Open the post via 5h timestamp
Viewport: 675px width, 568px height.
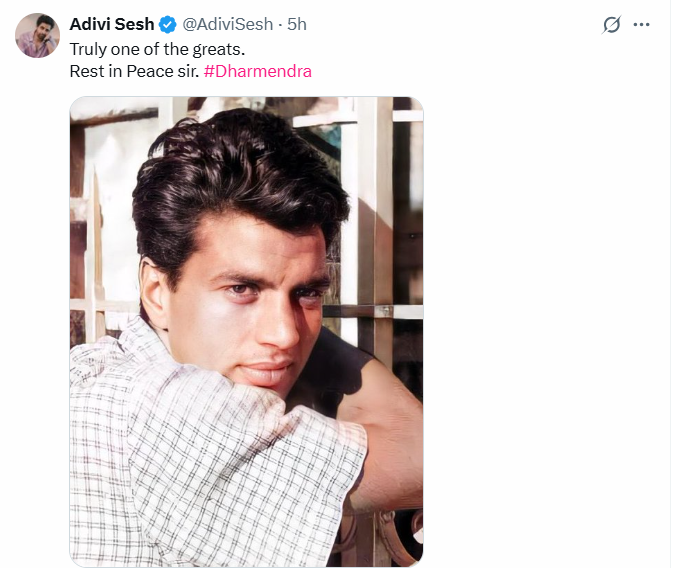[x=297, y=25]
